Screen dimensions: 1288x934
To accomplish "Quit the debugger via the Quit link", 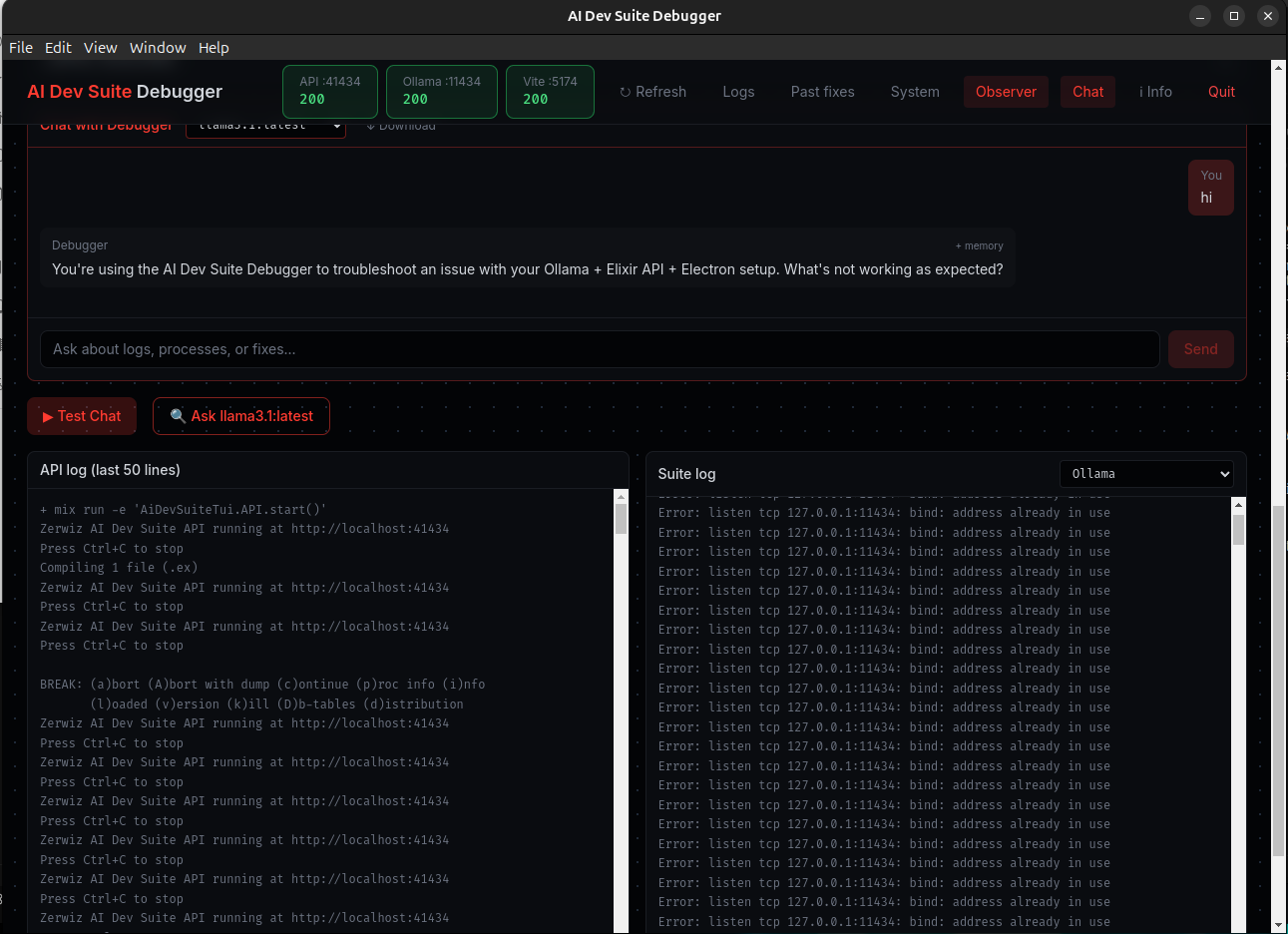I will pyautogui.click(x=1221, y=92).
